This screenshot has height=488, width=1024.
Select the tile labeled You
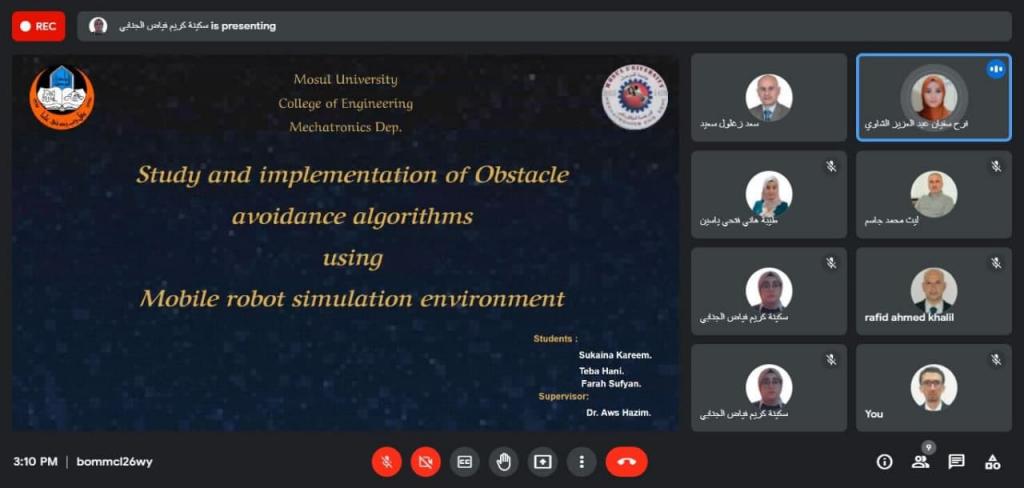933,388
